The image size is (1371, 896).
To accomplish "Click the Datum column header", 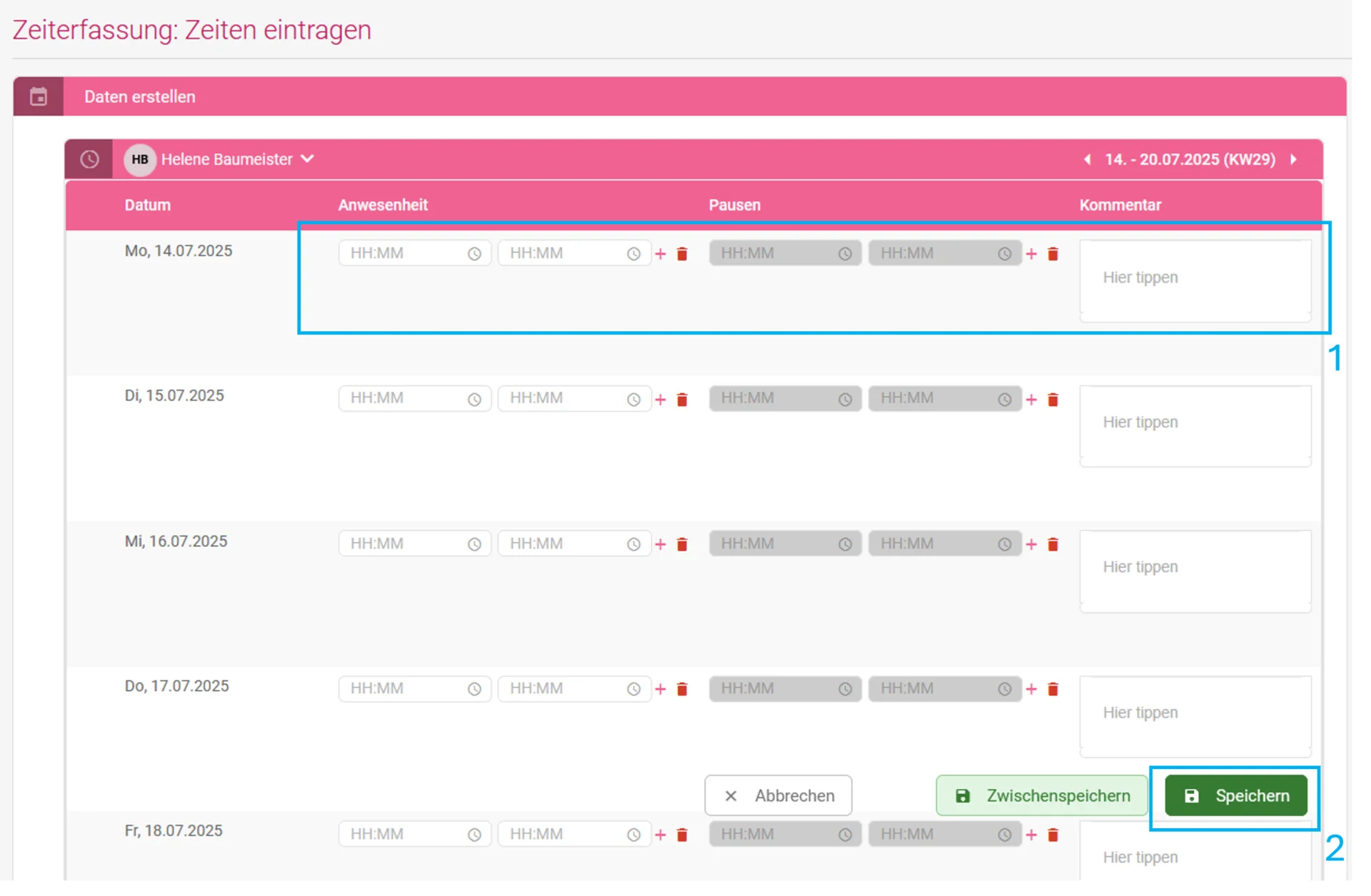I will tap(148, 205).
